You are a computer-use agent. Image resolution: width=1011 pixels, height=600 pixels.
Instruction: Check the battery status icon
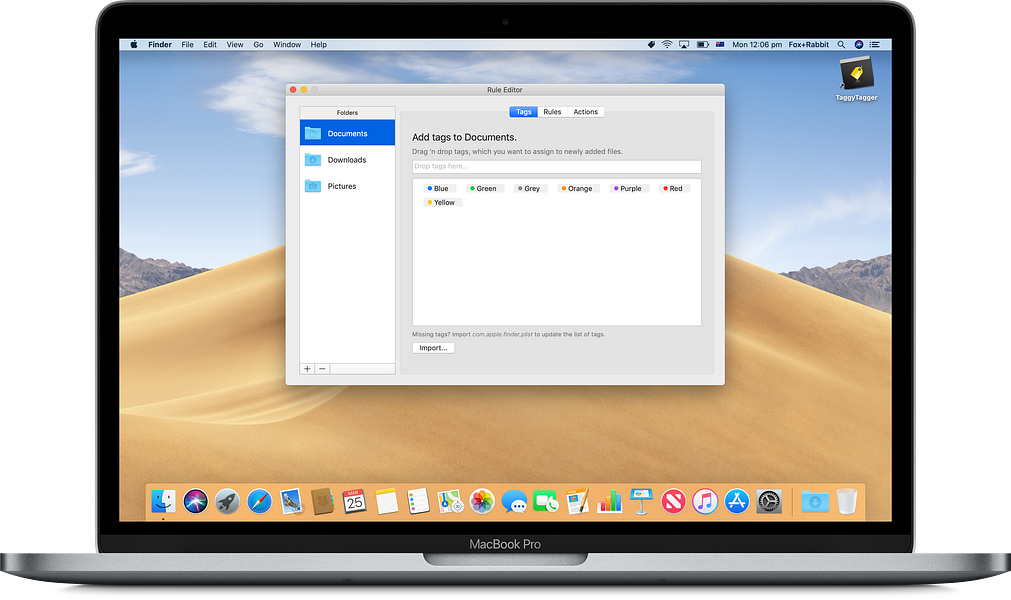point(703,44)
